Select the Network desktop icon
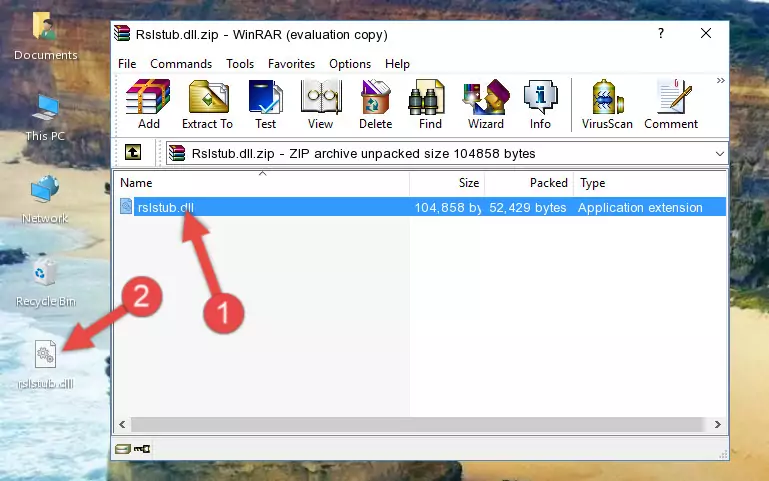Screen dimensions: 769x481 (45, 200)
